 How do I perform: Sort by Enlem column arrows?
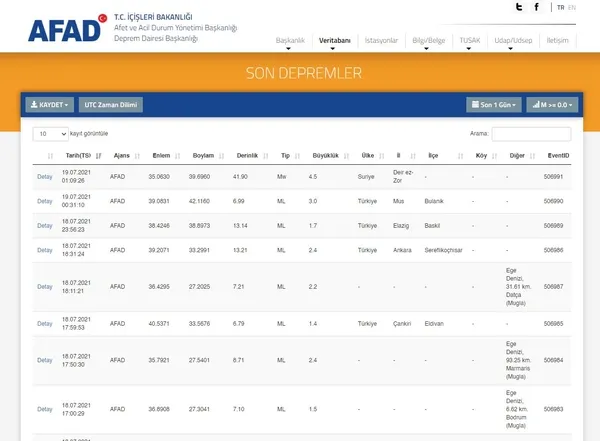click(178, 156)
